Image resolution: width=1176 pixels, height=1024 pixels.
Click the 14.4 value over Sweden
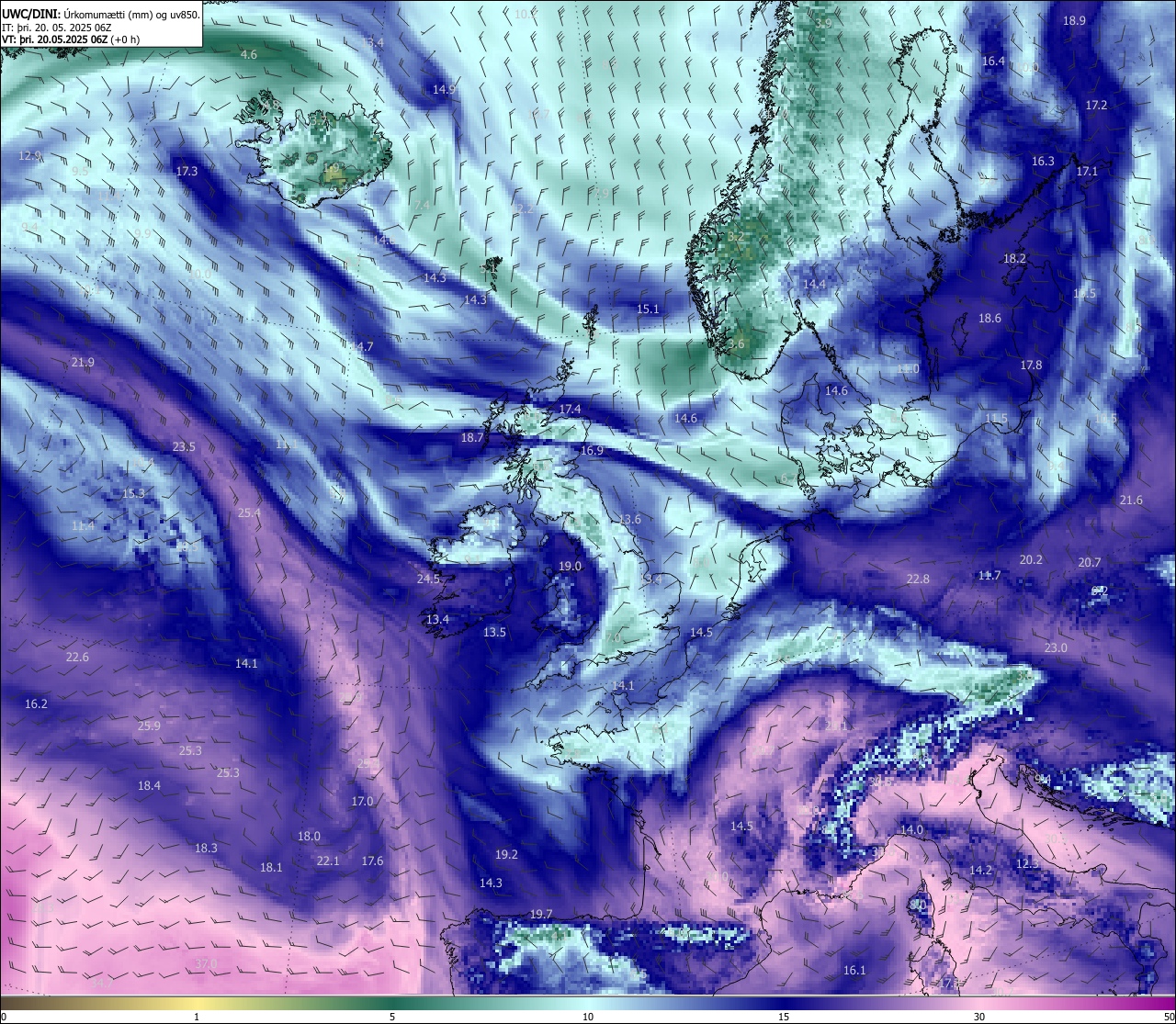pos(815,284)
